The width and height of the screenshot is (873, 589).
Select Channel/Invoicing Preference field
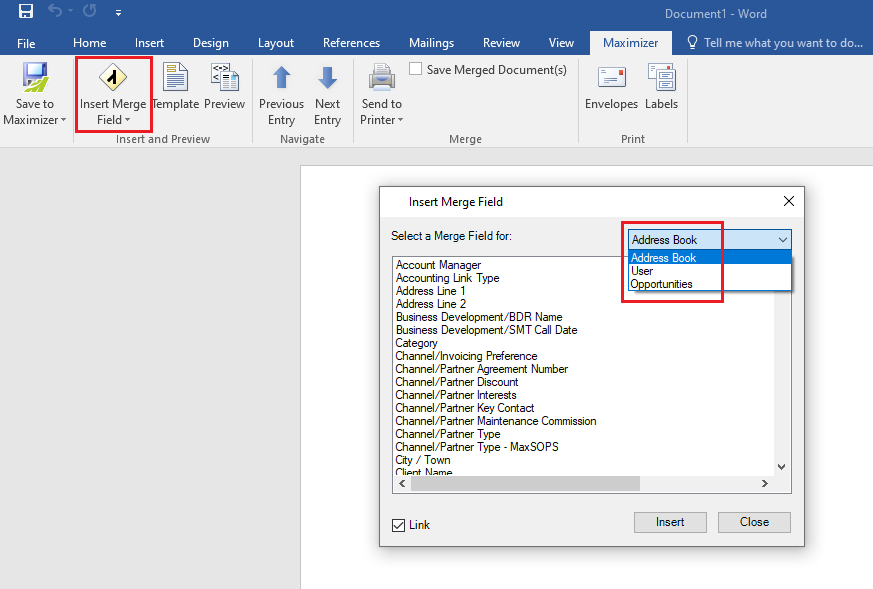[x=466, y=356]
